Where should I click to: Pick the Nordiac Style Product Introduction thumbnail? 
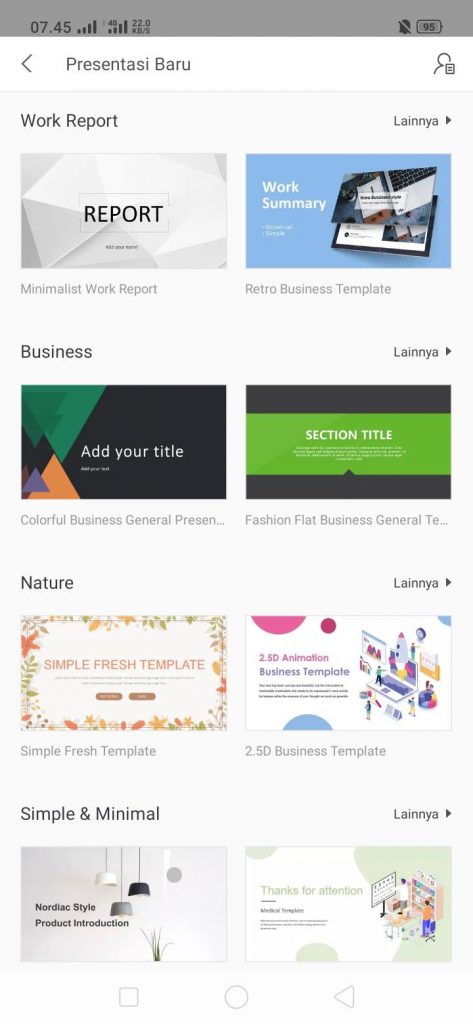pyautogui.click(x=124, y=904)
